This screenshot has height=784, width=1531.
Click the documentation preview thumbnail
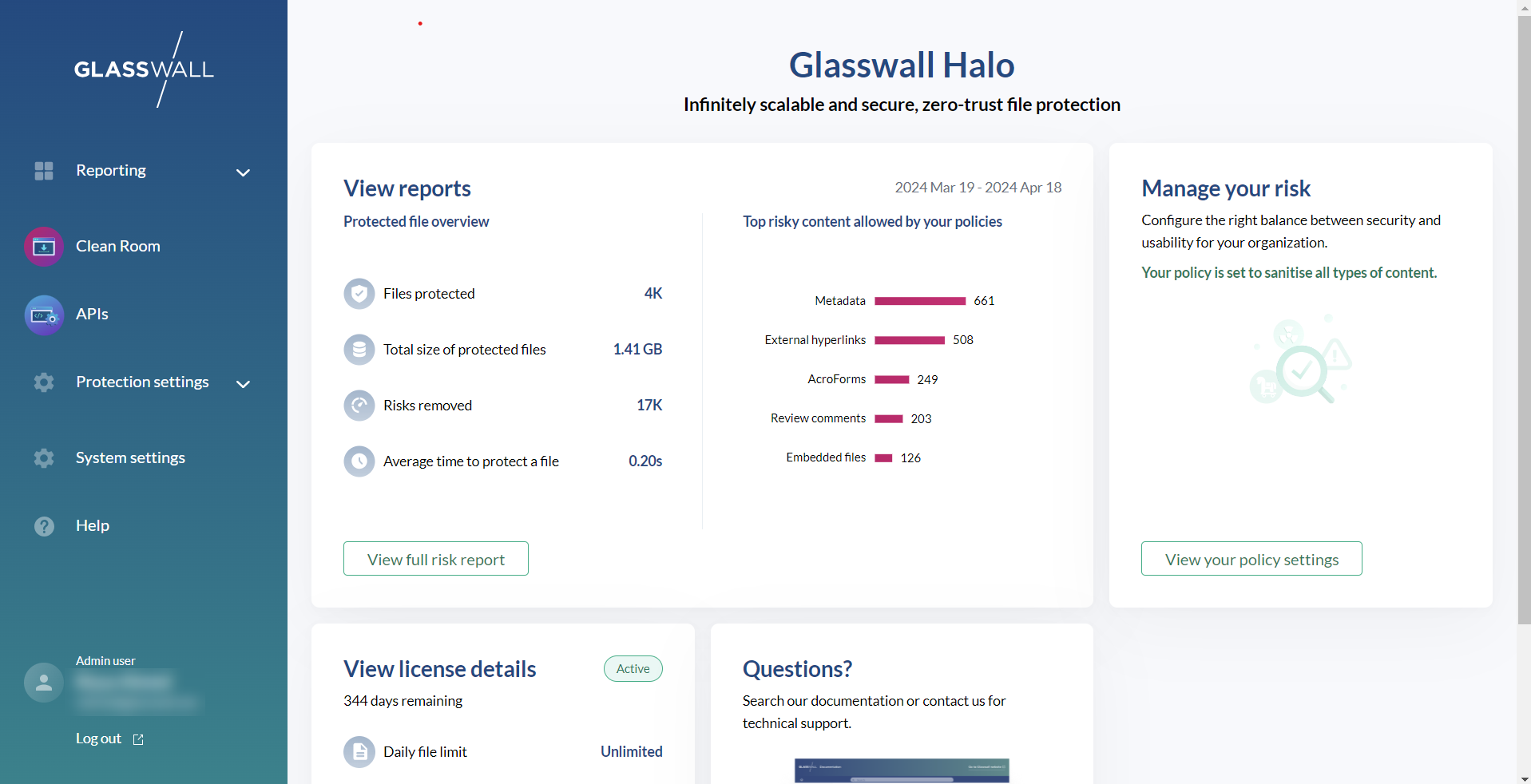[x=902, y=770]
